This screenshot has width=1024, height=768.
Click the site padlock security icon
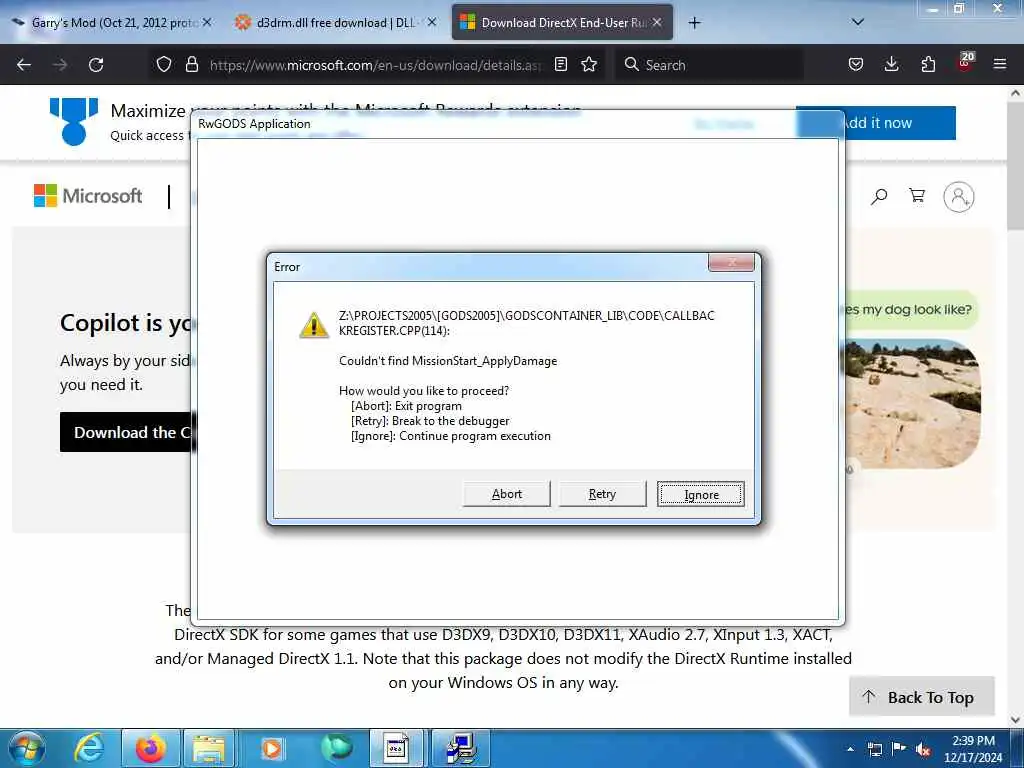pyautogui.click(x=191, y=64)
